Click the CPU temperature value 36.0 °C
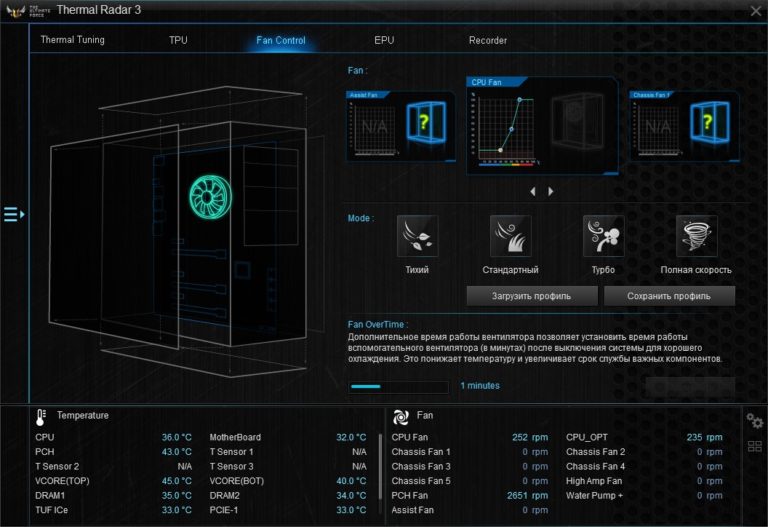768x527 pixels. pos(176,437)
